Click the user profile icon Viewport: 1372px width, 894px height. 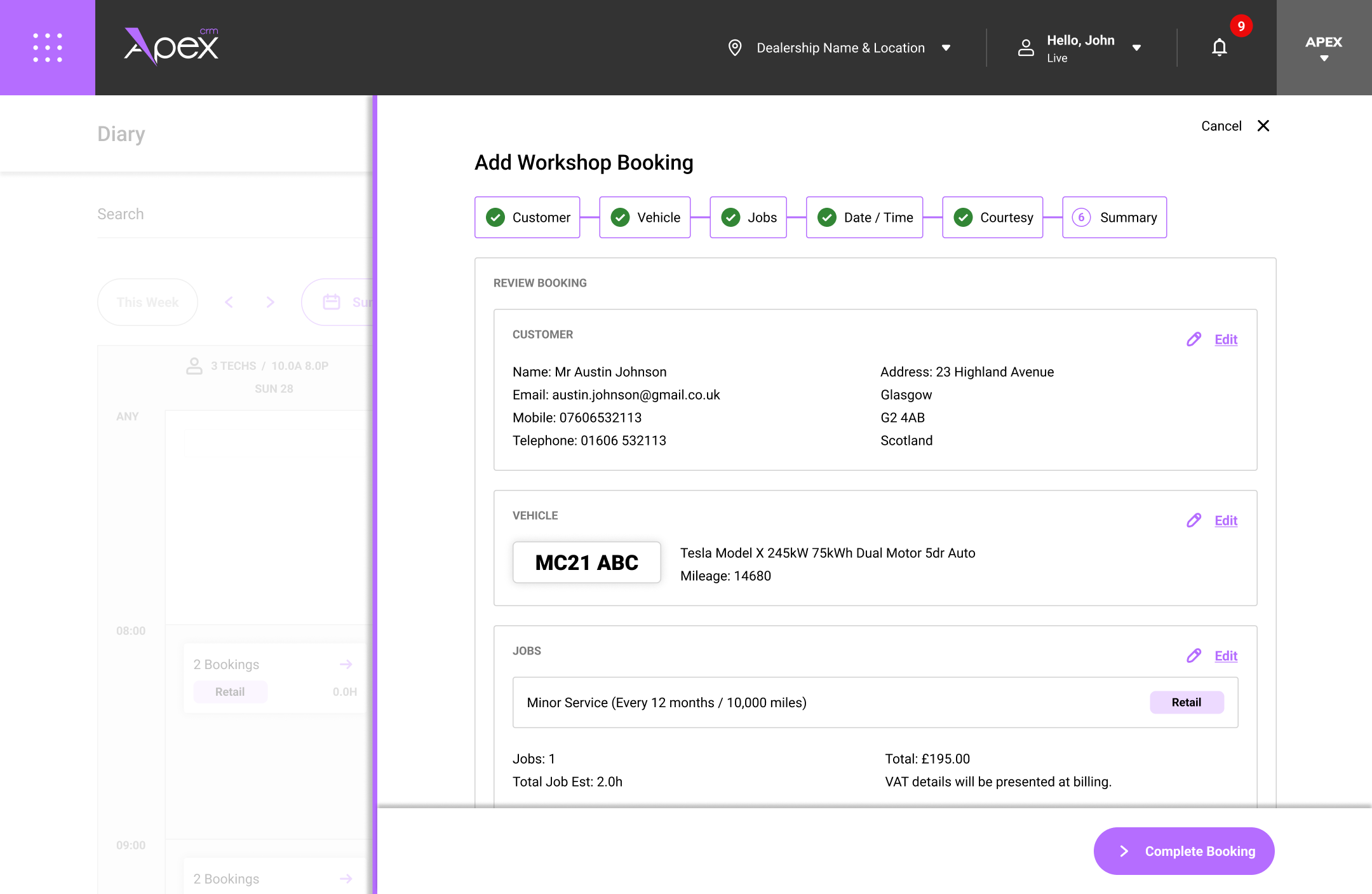(1026, 48)
